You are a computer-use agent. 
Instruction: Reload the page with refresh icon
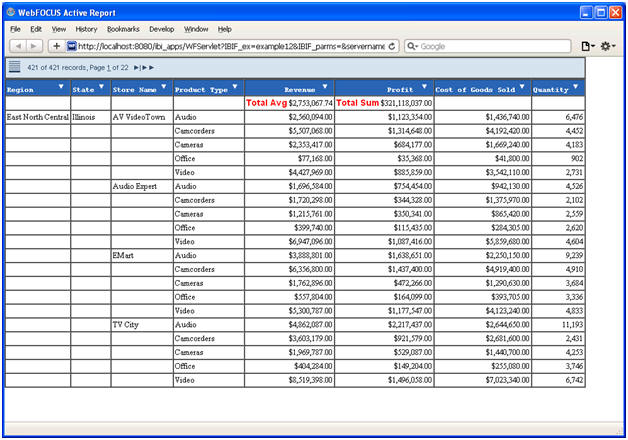click(392, 46)
